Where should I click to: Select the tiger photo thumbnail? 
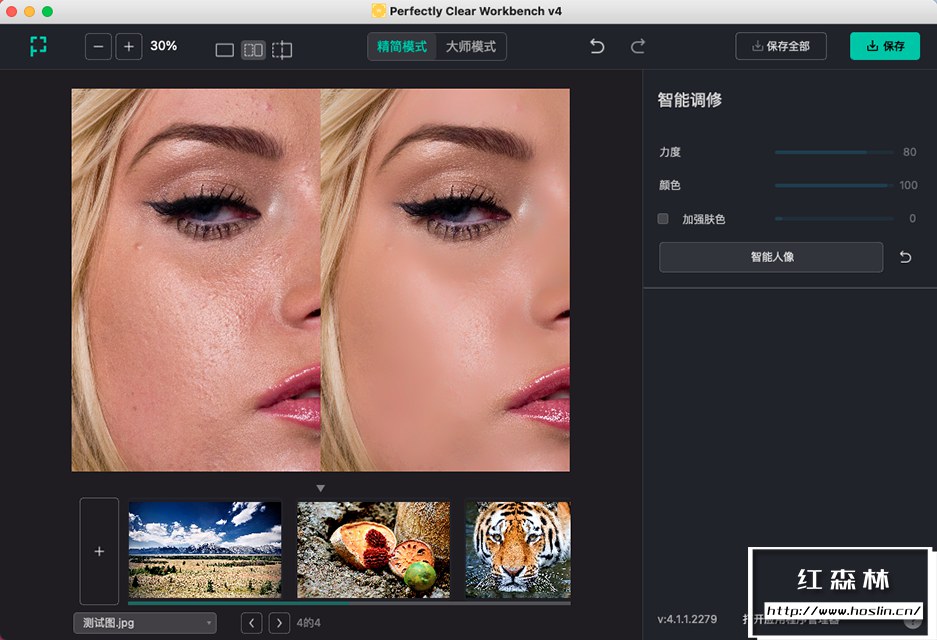point(517,548)
